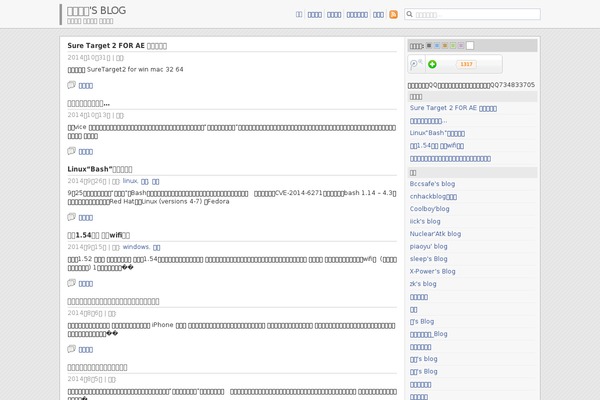Click the pin-shaped widget icon beside green plus
This screenshot has height=400, width=600.
point(415,64)
